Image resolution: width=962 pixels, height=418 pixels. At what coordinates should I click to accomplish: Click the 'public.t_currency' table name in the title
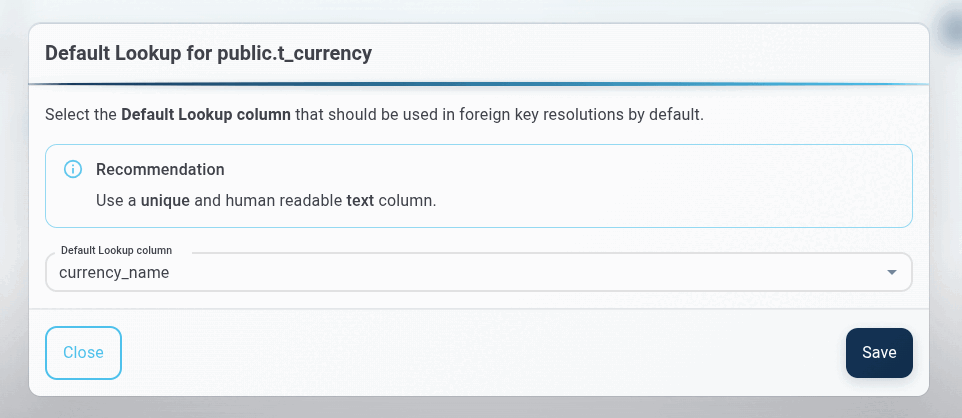coord(294,53)
